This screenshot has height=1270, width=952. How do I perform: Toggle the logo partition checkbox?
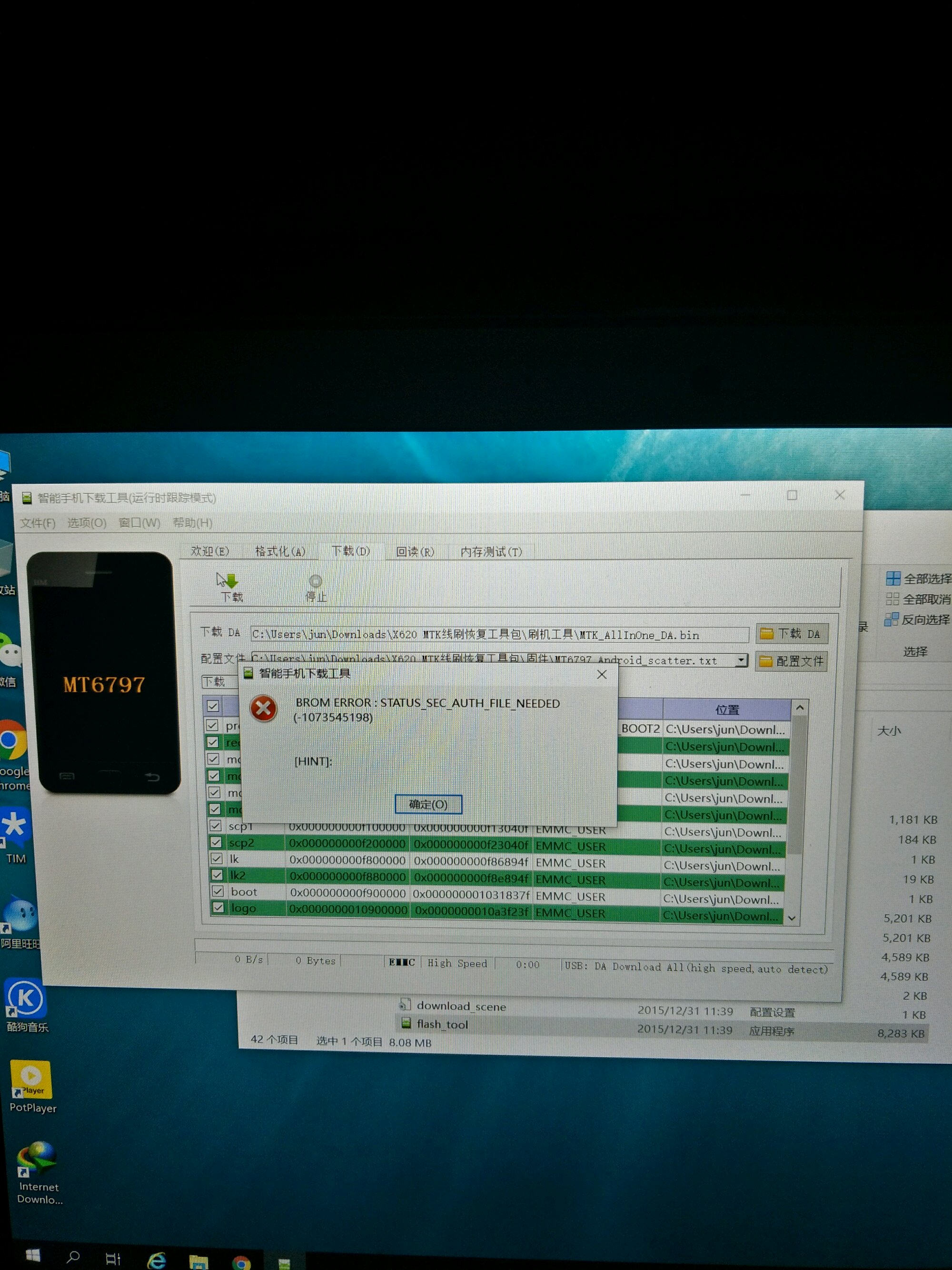point(218,908)
